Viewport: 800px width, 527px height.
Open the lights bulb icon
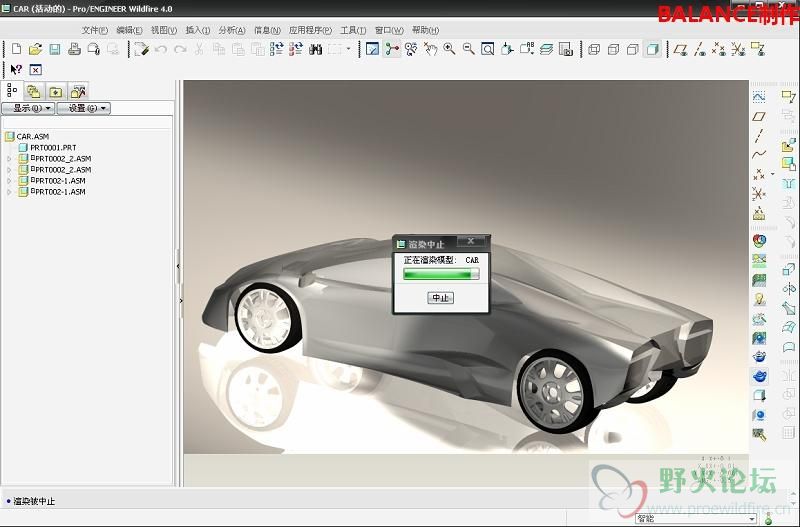click(759, 299)
